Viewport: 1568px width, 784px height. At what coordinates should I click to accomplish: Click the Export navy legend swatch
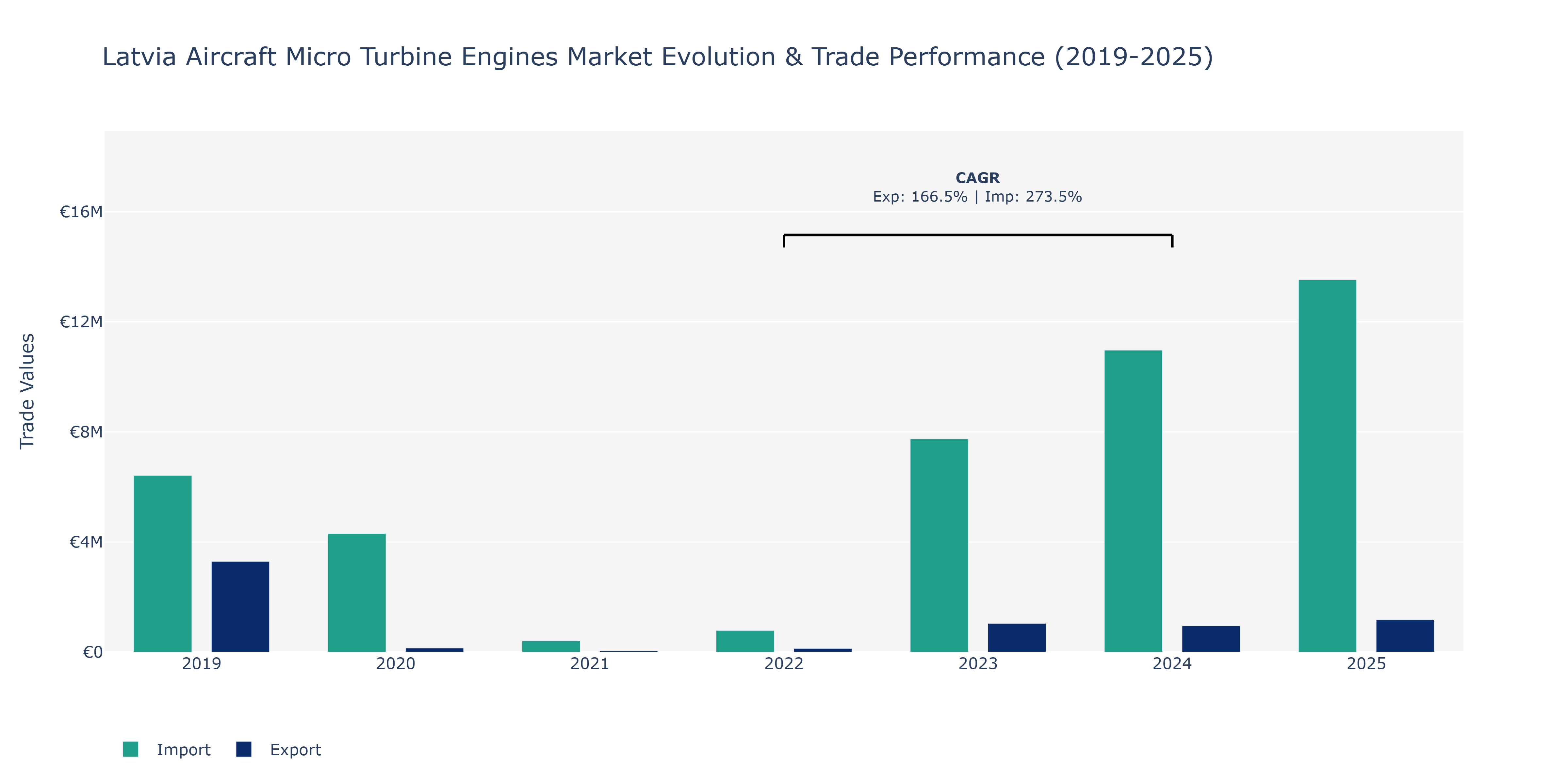click(x=243, y=749)
